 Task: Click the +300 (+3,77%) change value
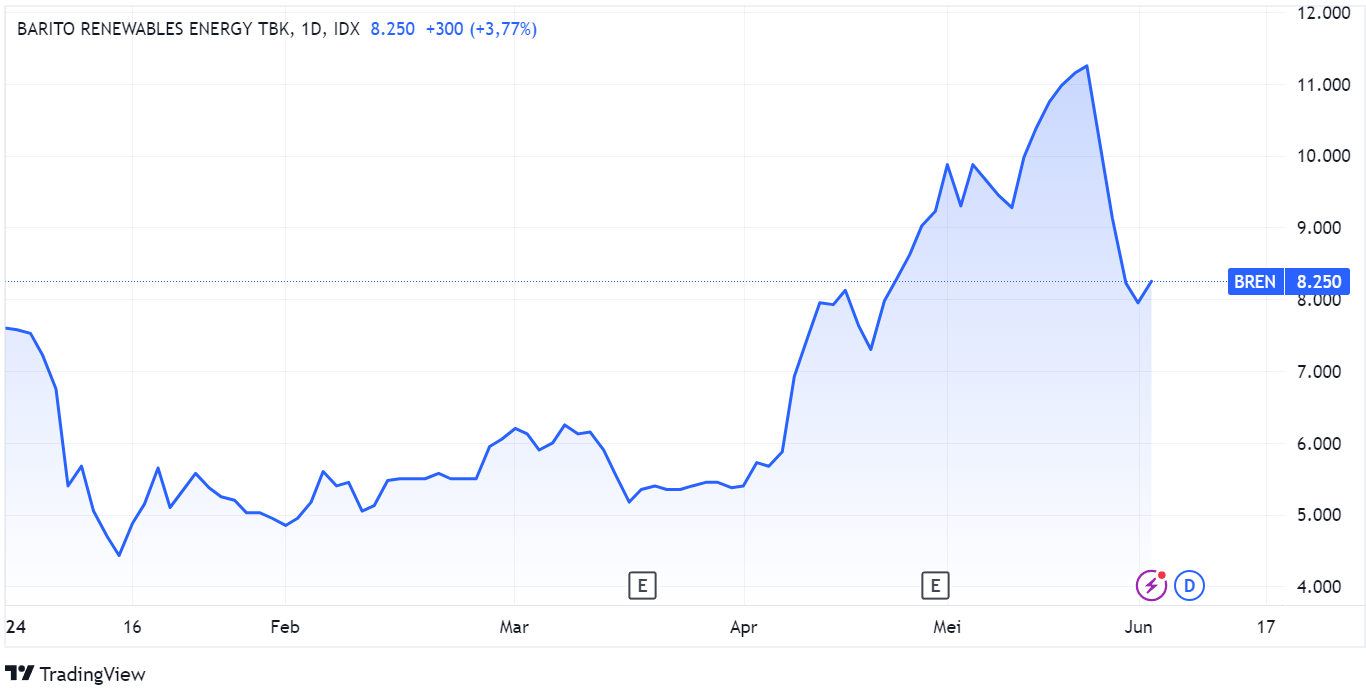(x=481, y=29)
